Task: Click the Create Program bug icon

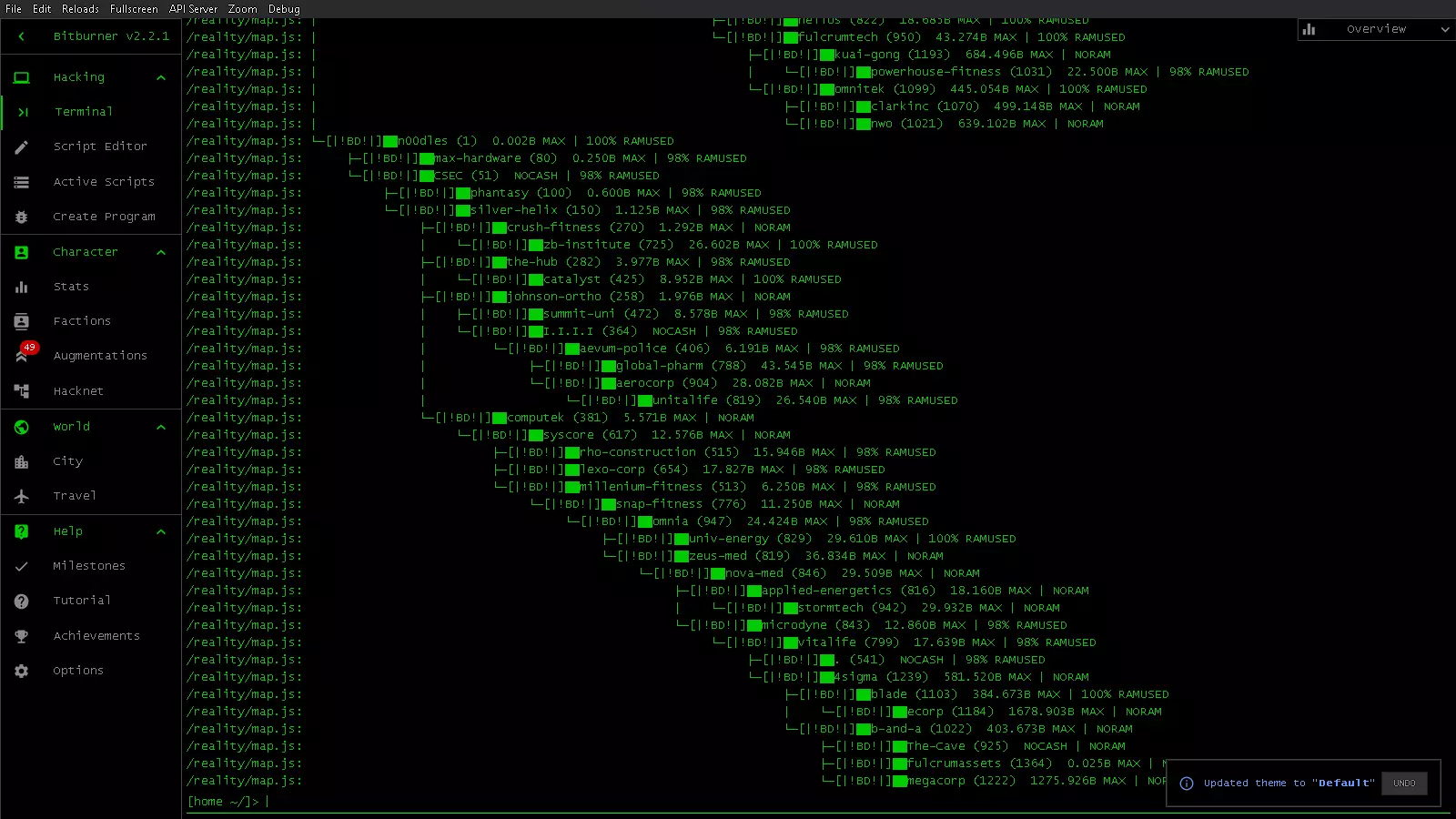Action: coord(22,217)
